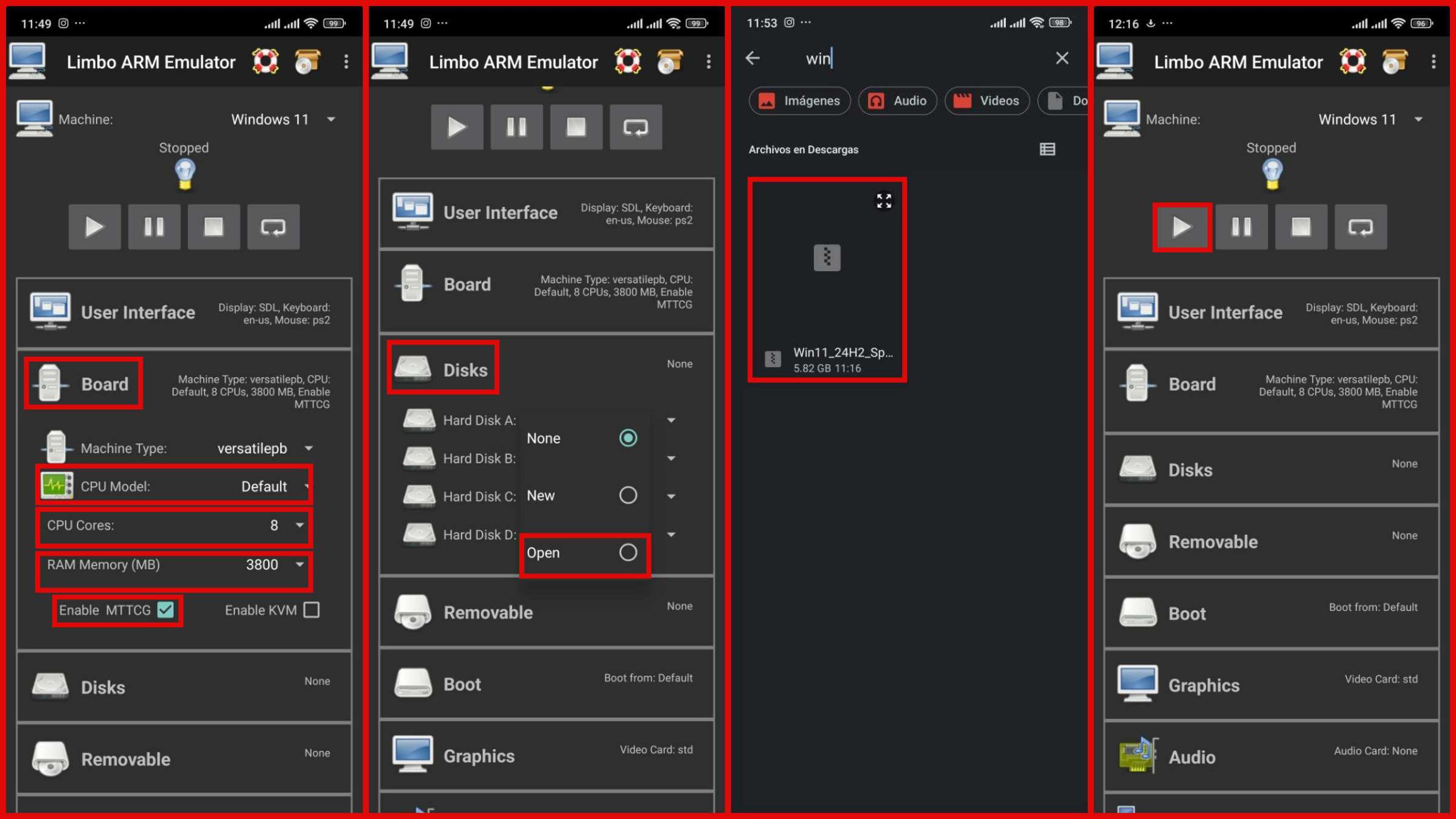Tap the lifebuoy icon on the Disks-expanded screen
Screen dimensions: 1456x819
point(628,61)
